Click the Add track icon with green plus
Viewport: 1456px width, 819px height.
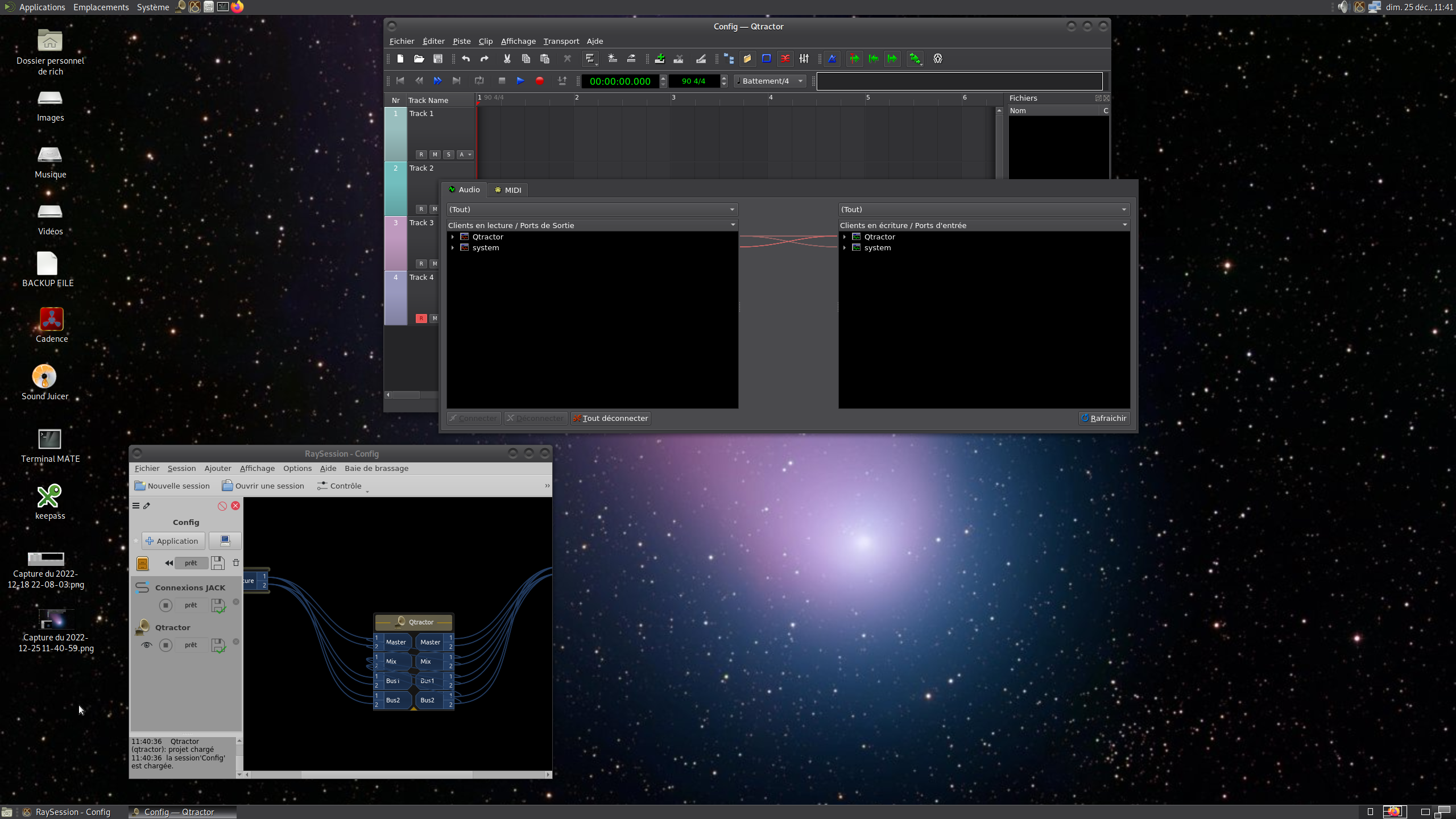(660, 59)
